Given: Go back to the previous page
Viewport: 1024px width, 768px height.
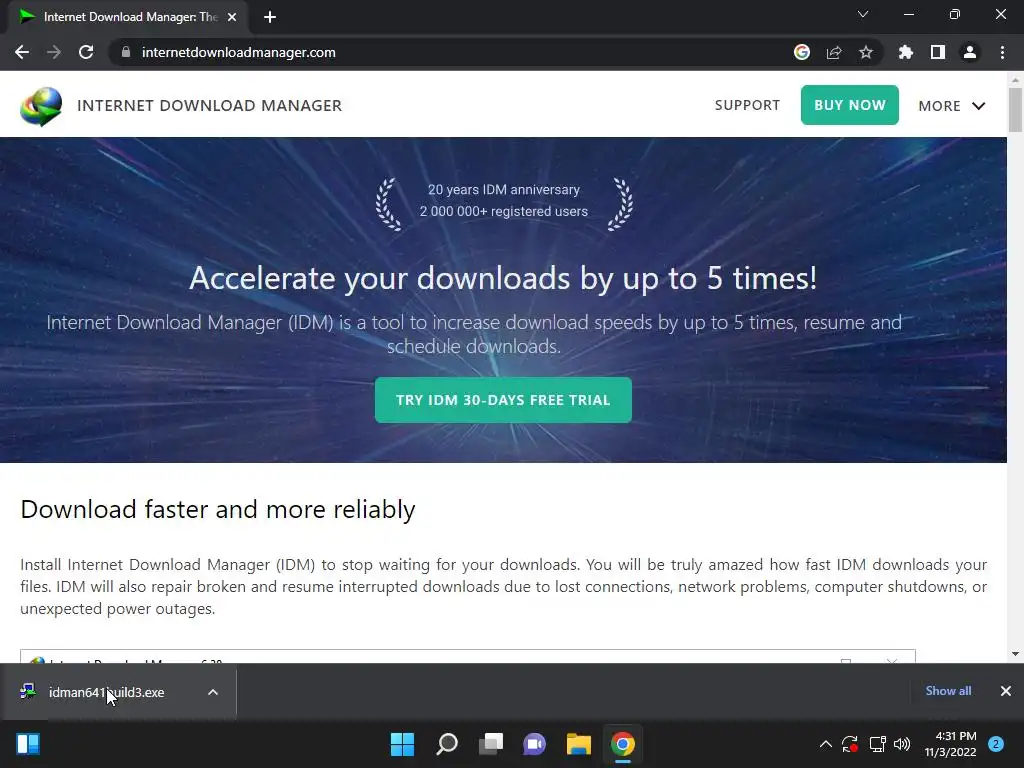Looking at the screenshot, I should tap(22, 52).
